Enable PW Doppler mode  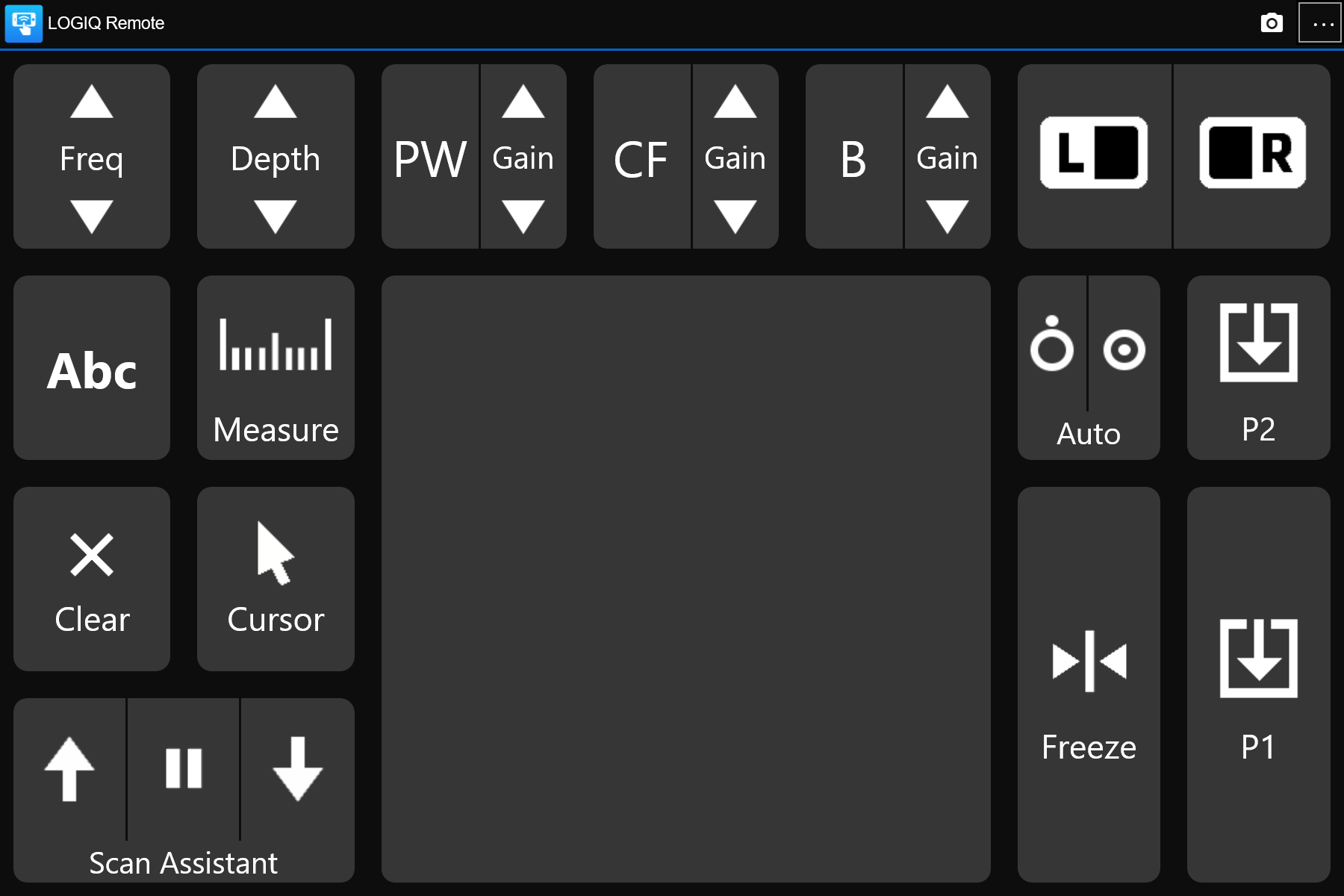(x=430, y=157)
